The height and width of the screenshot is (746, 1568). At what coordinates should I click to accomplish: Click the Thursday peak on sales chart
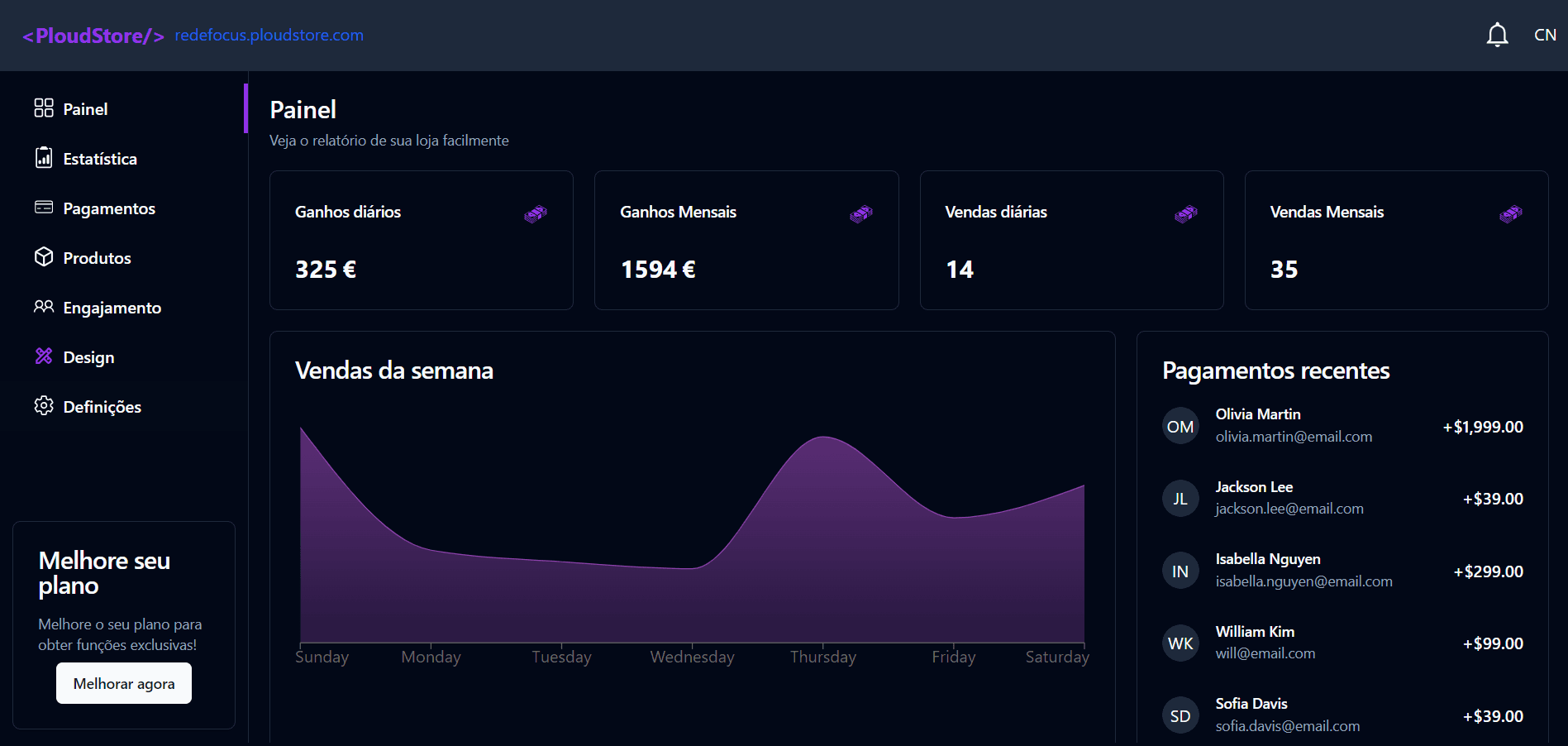click(x=823, y=438)
